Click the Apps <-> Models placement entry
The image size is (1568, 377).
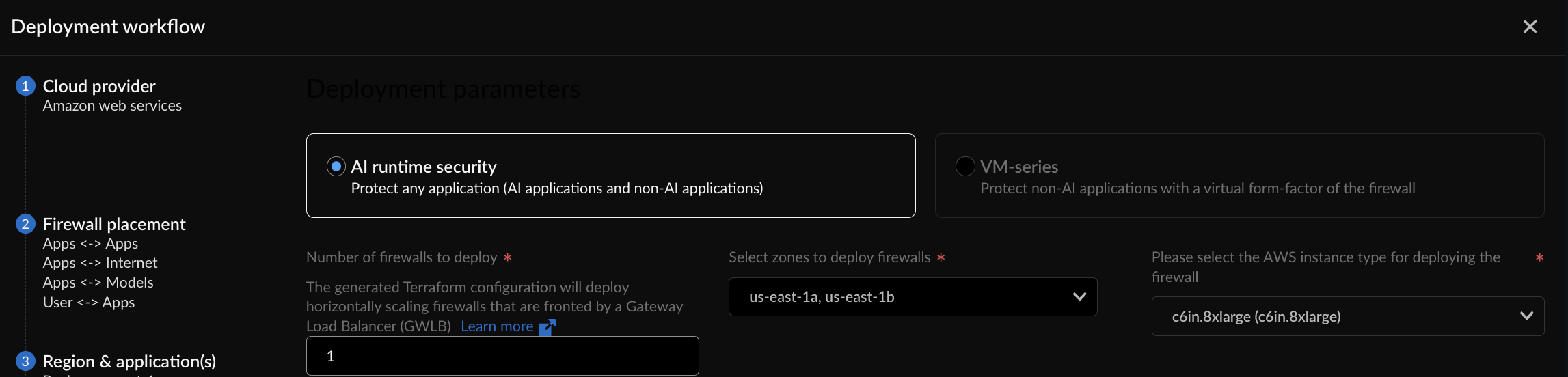(x=98, y=283)
